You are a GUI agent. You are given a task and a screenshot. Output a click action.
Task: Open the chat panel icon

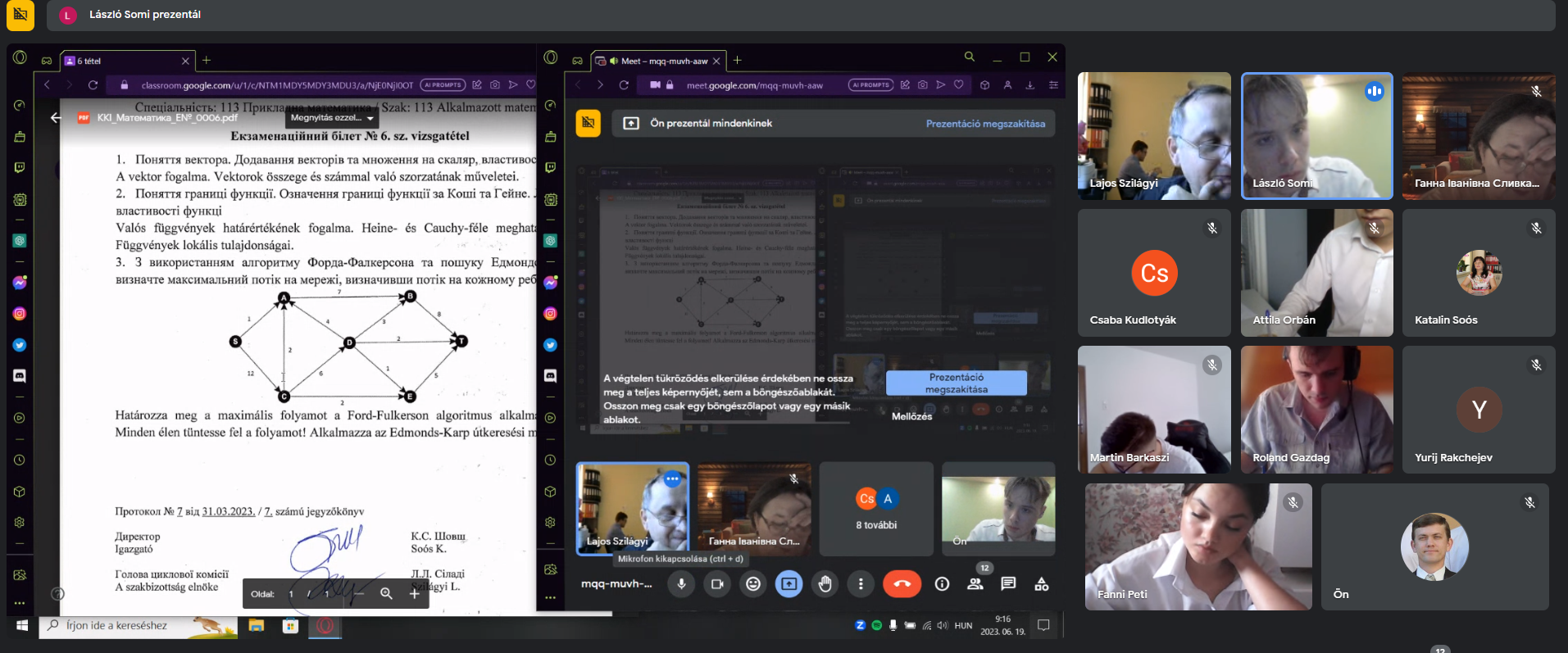click(x=1008, y=584)
